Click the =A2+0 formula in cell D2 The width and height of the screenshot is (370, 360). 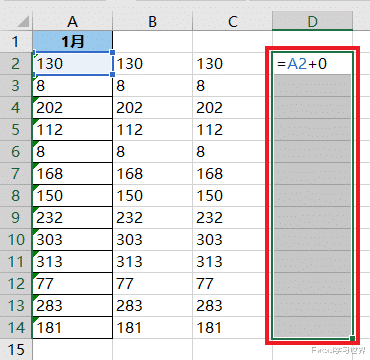[302, 64]
